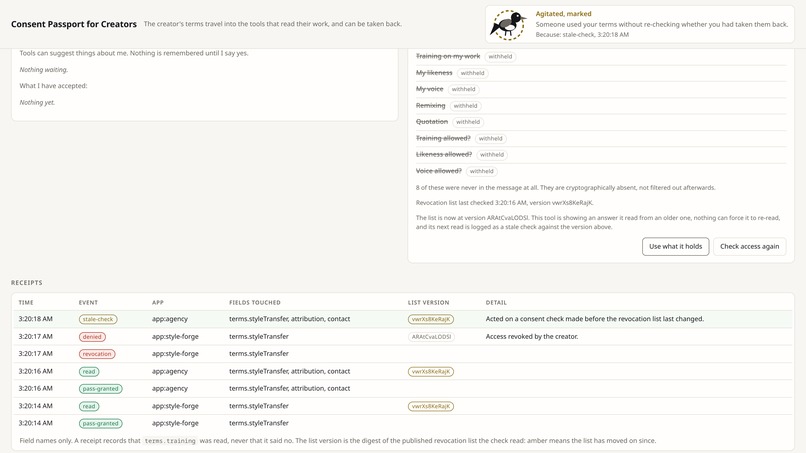This screenshot has height=453, width=806.
Task: Click withheld chip next to 'Likeness allowed?'
Action: (492, 155)
